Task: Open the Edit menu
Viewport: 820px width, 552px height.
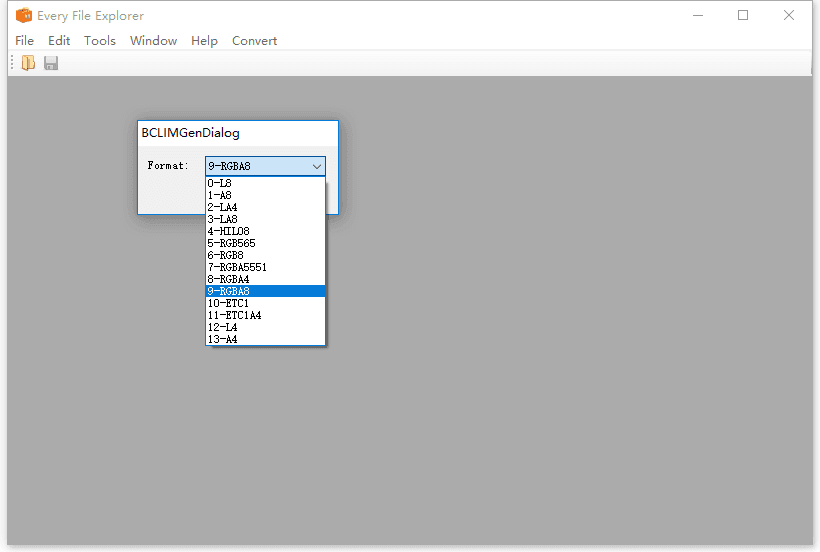Action: [59, 41]
